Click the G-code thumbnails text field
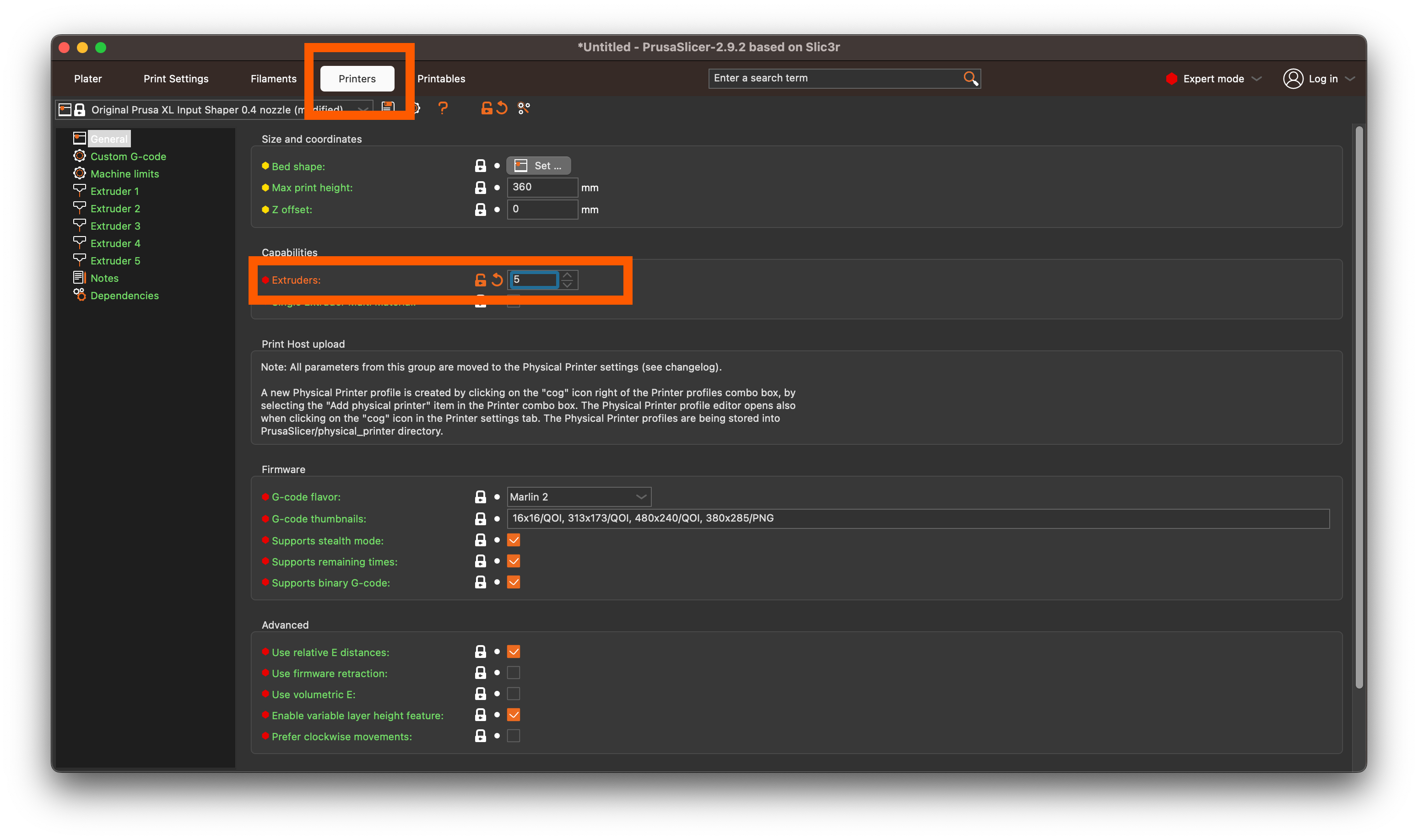This screenshot has width=1418, height=840. tap(918, 518)
